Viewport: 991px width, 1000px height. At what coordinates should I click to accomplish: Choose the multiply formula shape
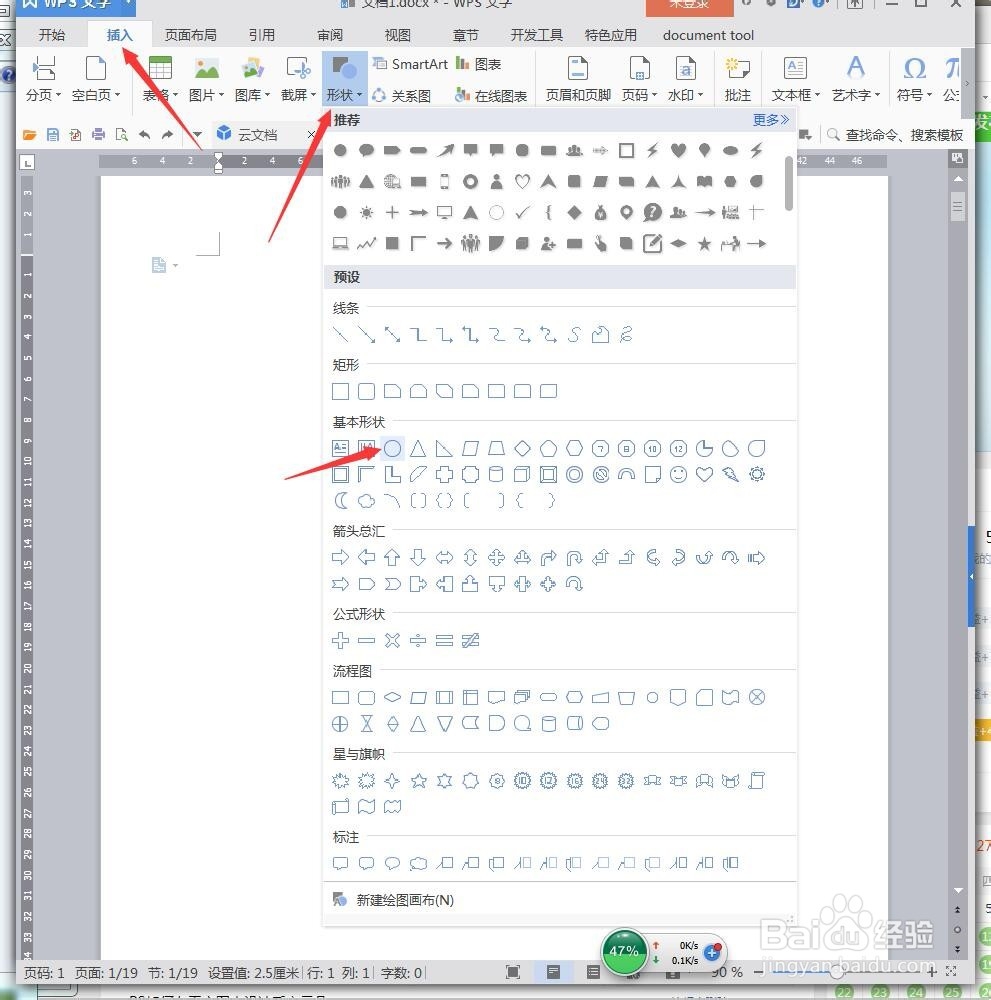pyautogui.click(x=392, y=640)
